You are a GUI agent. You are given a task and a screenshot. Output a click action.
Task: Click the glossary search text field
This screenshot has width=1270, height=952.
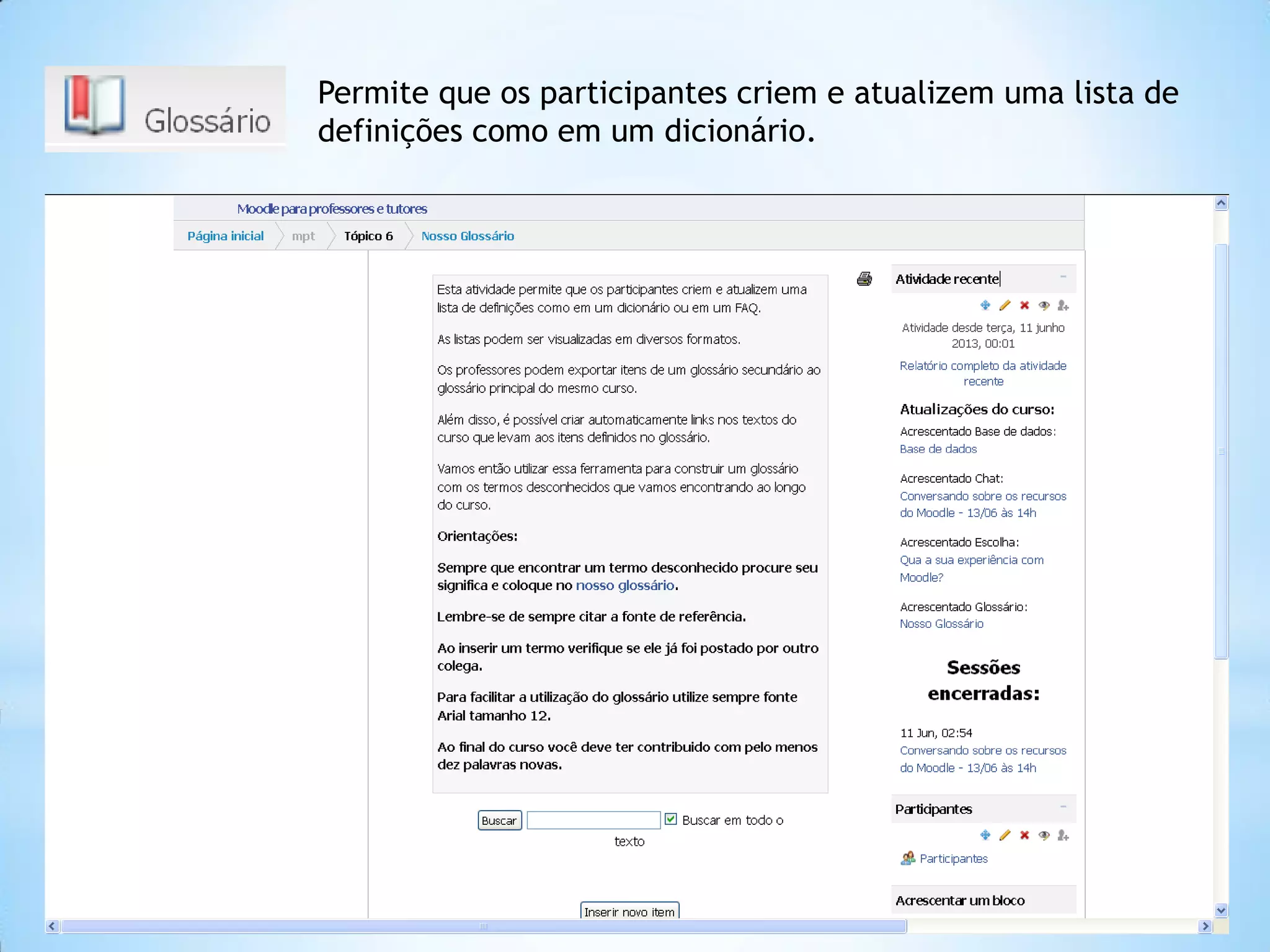pyautogui.click(x=593, y=820)
